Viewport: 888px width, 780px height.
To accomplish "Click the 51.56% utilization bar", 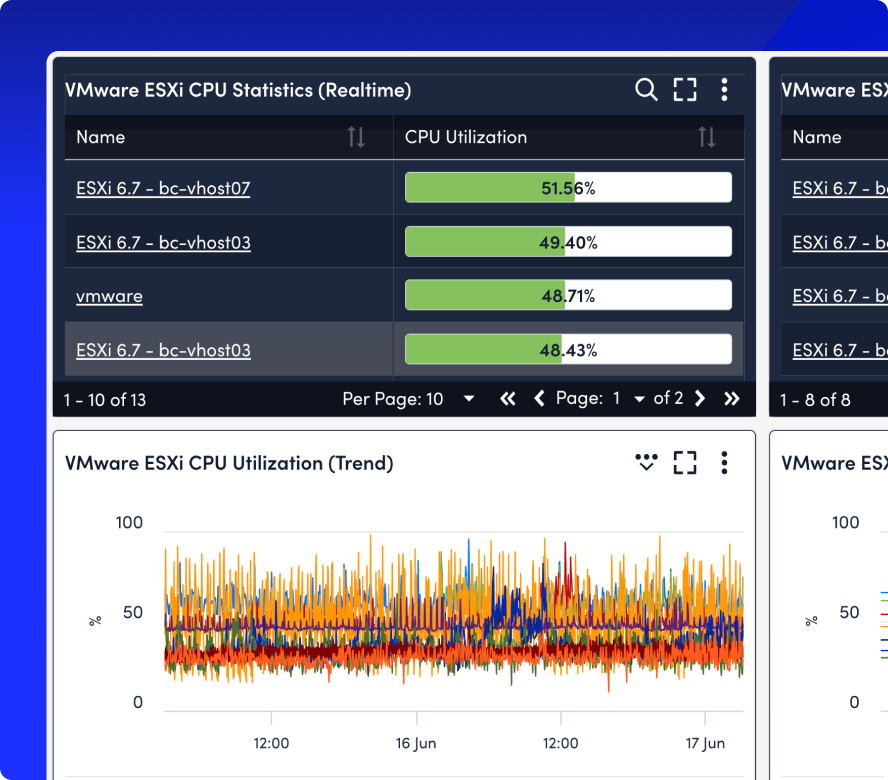I will 568,187.
